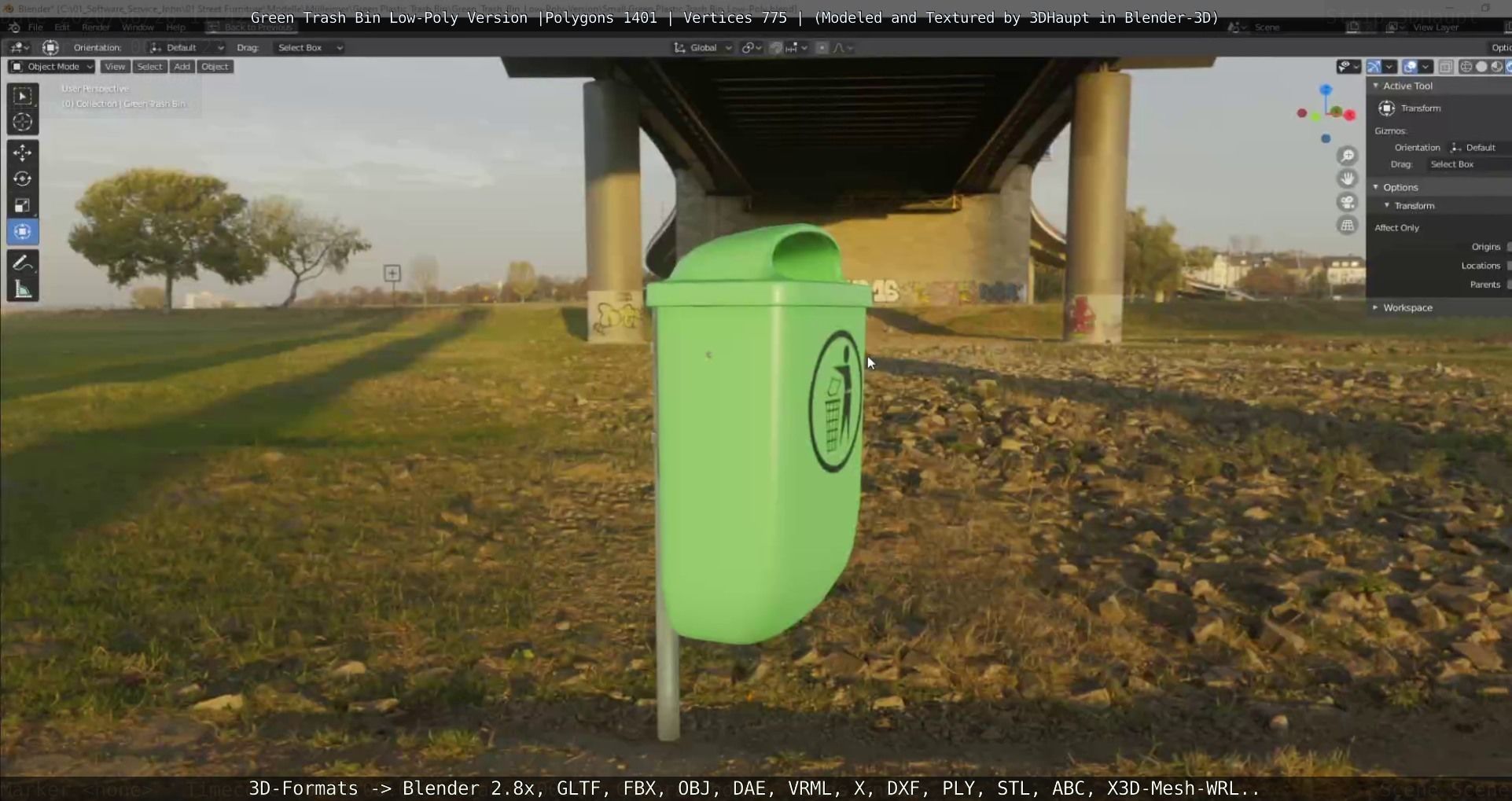Open sidebar Orientation Default dropdown

click(1479, 148)
